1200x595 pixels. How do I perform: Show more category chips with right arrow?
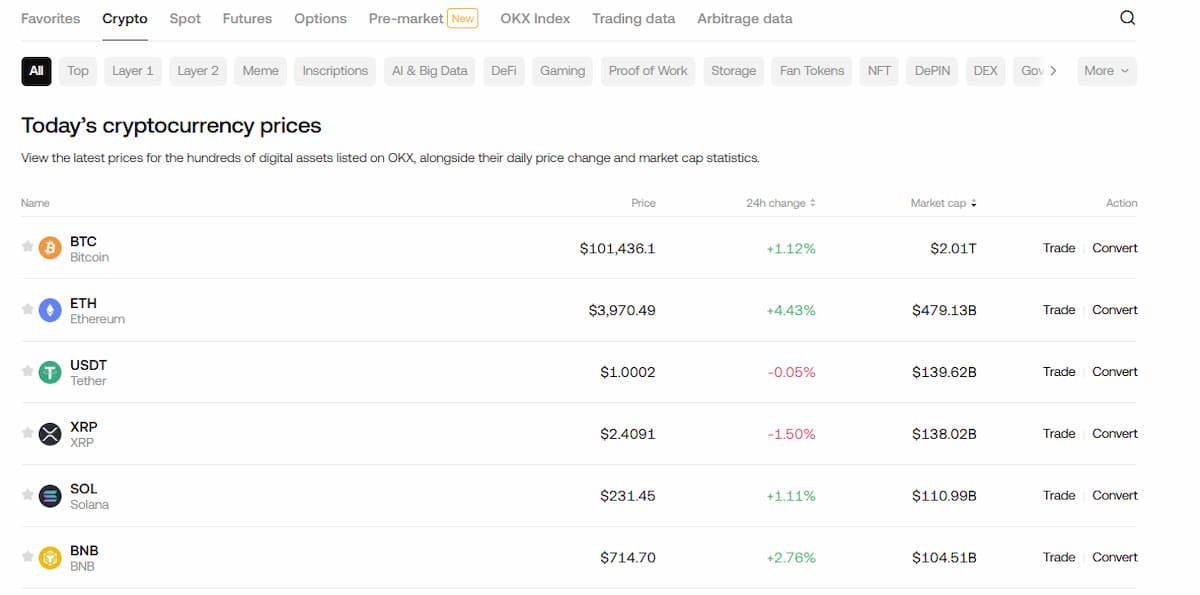click(x=1052, y=71)
